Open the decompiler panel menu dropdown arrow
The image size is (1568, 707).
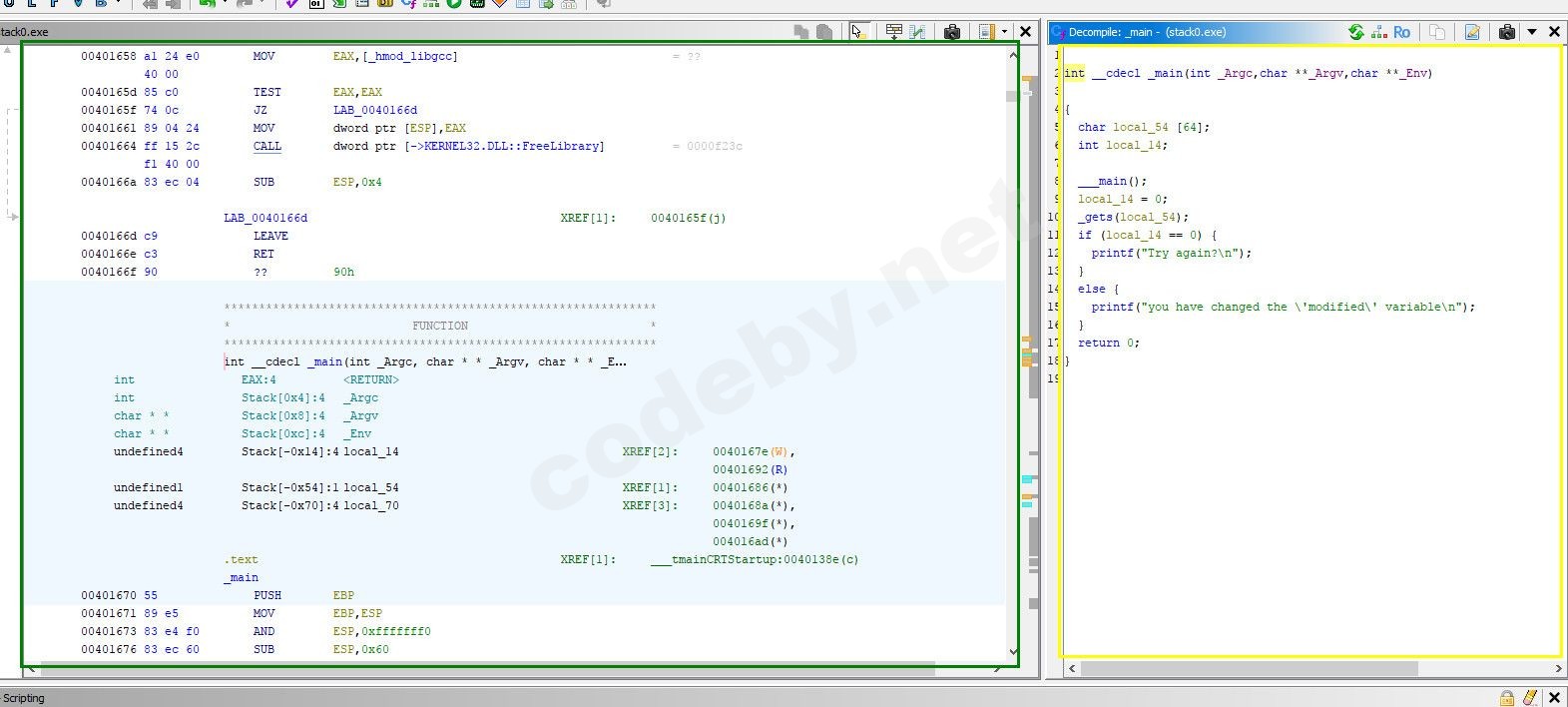pyautogui.click(x=1531, y=32)
